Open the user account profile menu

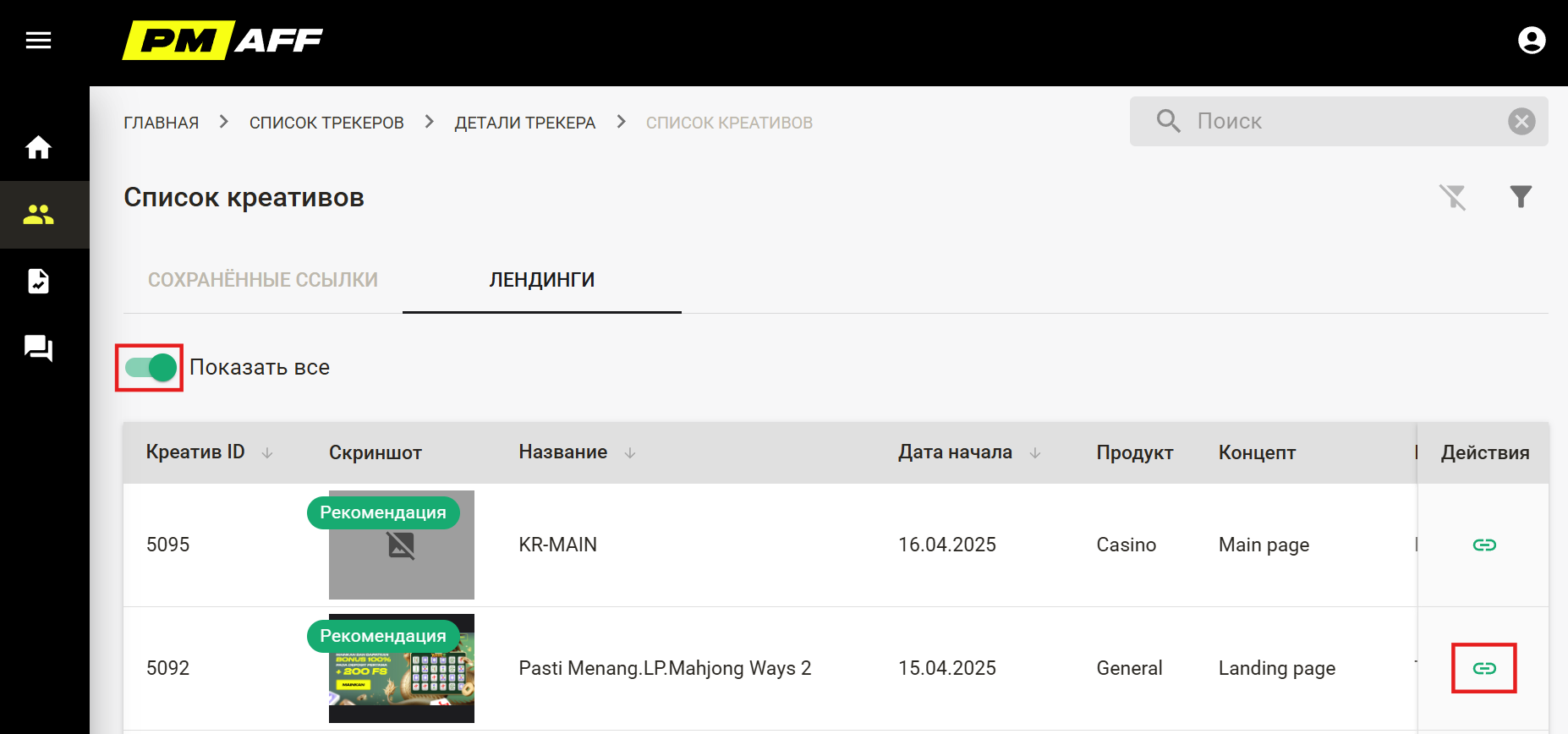pyautogui.click(x=1532, y=40)
